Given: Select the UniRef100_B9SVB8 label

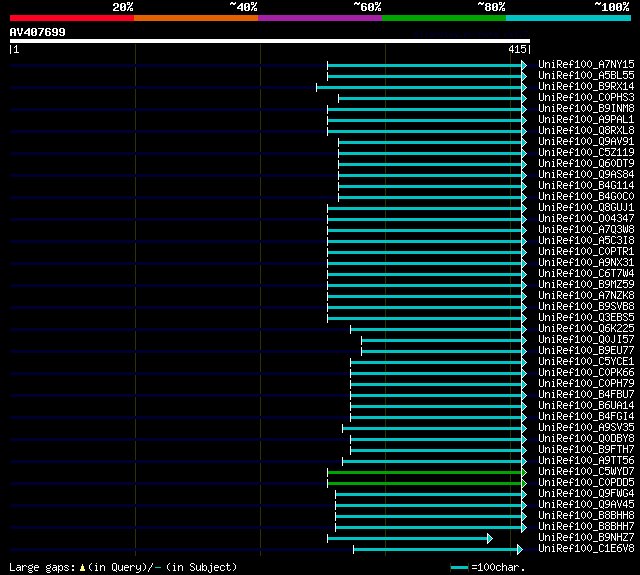Looking at the screenshot, I should [586, 307].
